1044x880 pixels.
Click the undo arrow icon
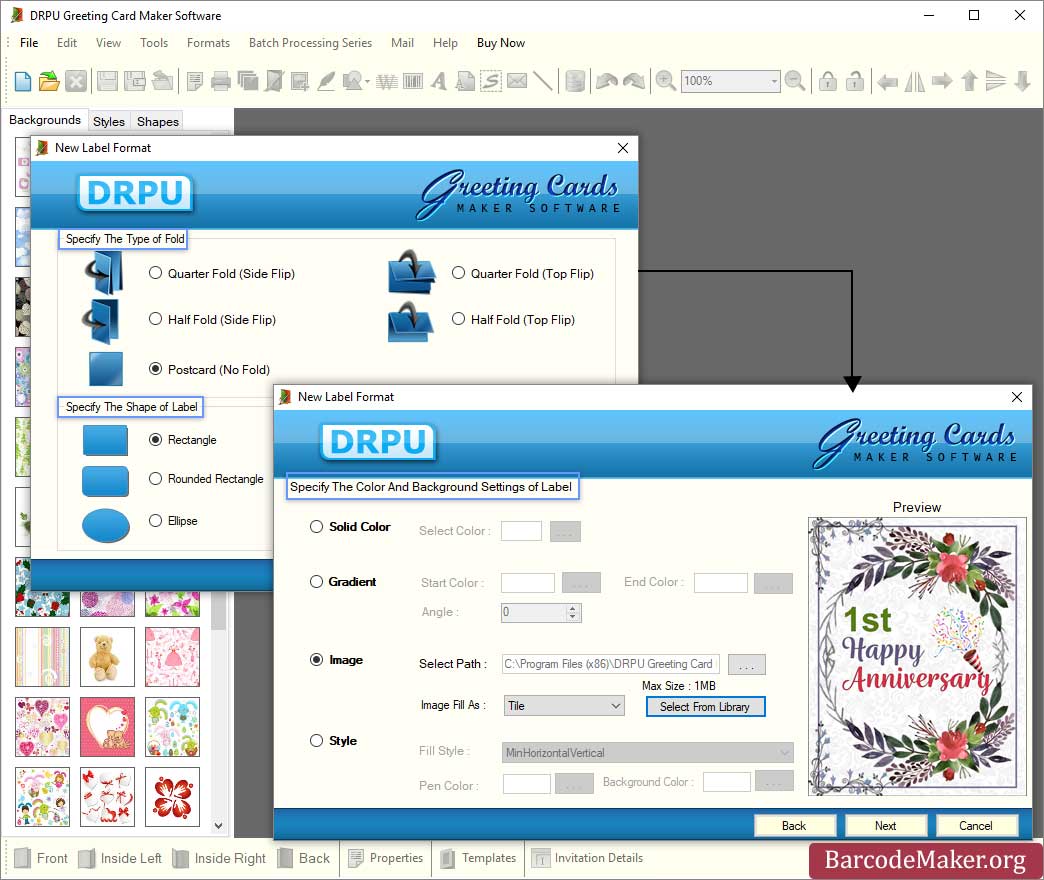pos(607,81)
